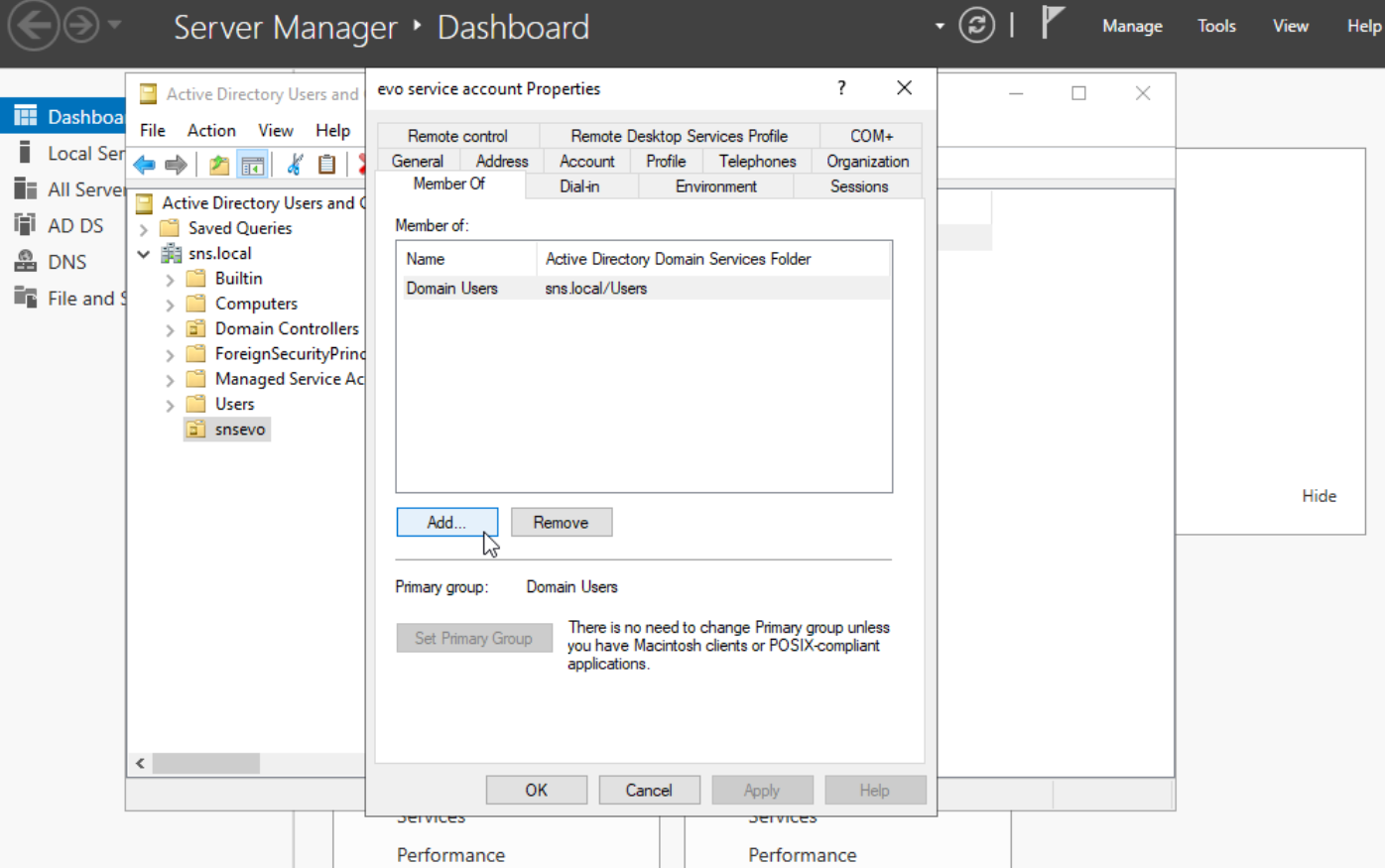1385x868 pixels.
Task: Click the Remove button
Action: (x=562, y=522)
